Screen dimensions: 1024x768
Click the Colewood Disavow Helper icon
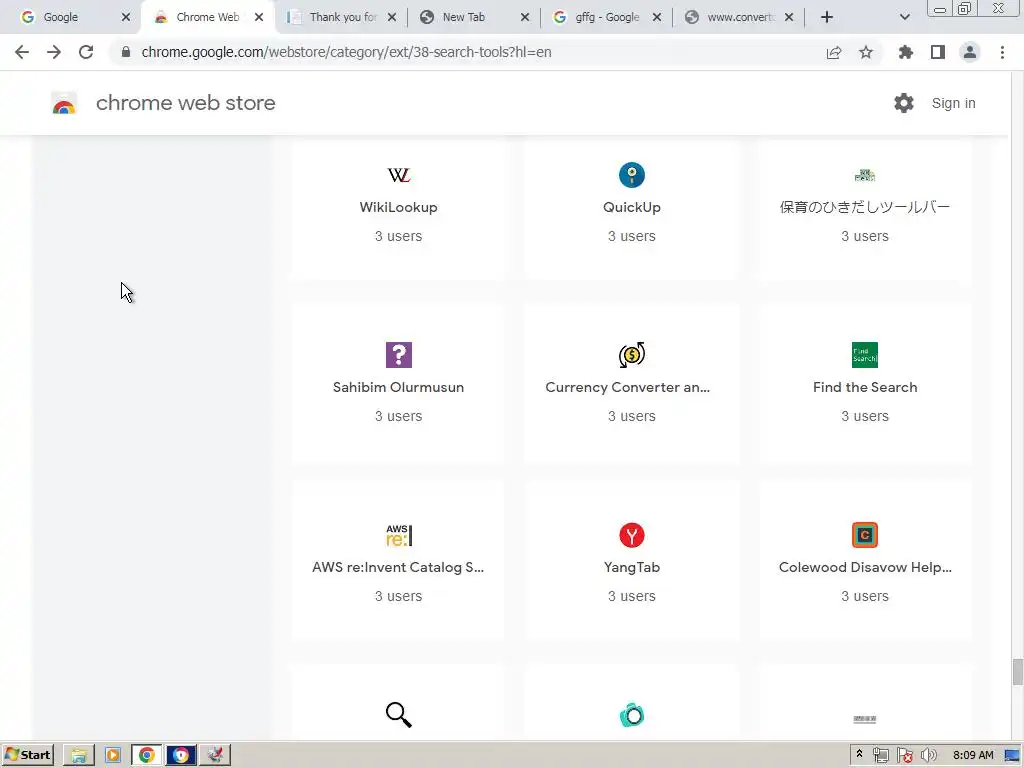[x=865, y=536]
